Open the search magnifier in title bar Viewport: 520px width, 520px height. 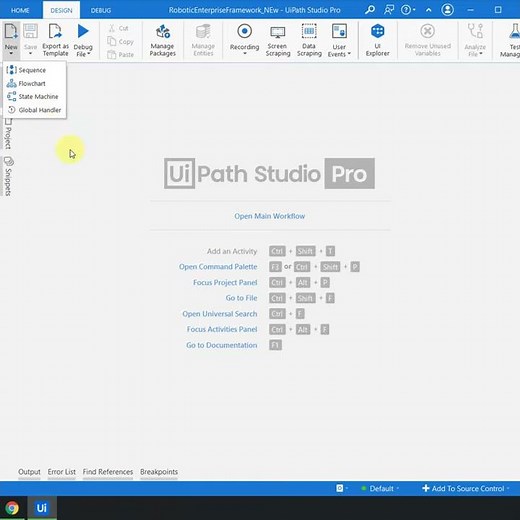pyautogui.click(x=369, y=10)
